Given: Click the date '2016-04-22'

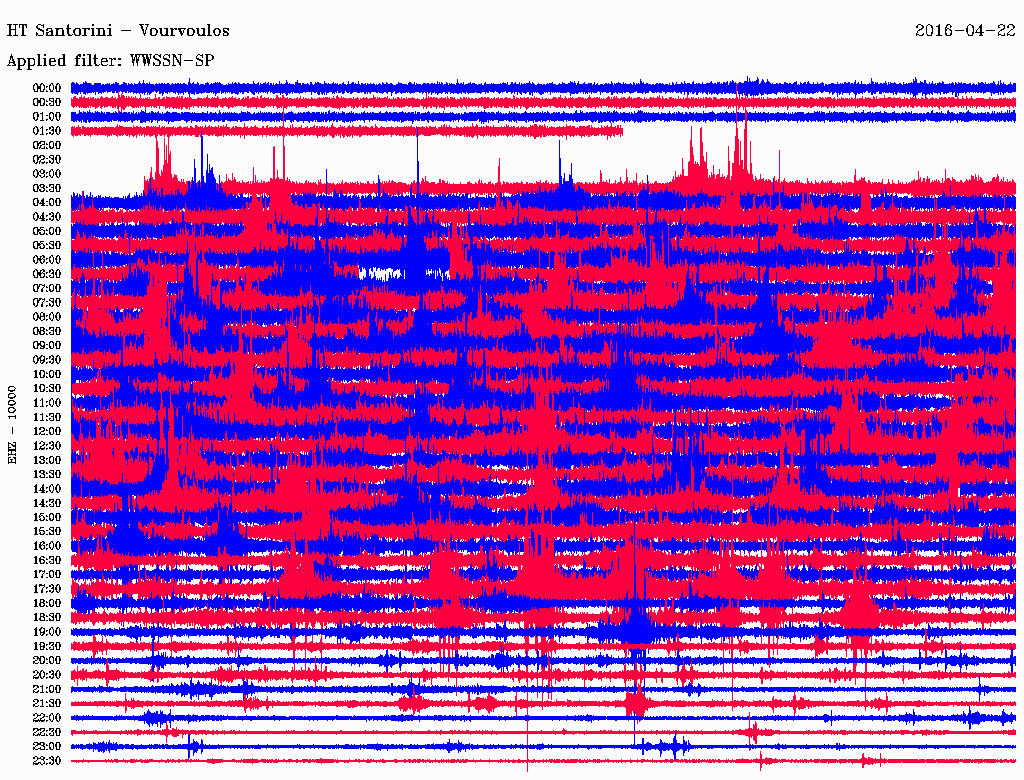Looking at the screenshot, I should point(965,31).
